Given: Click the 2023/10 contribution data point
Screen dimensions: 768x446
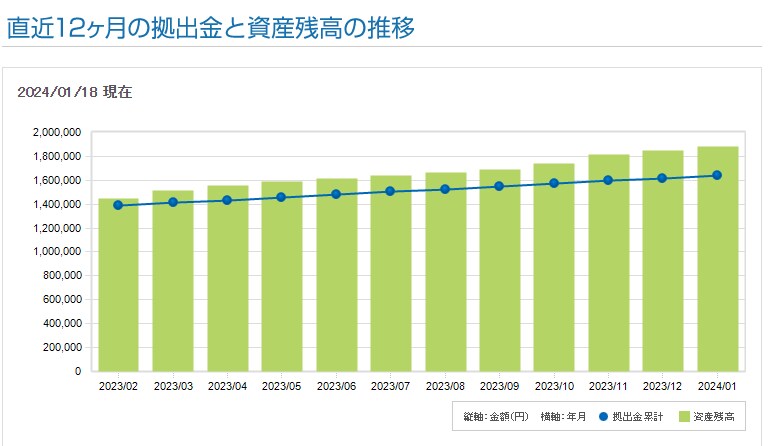Looking at the screenshot, I should tap(554, 184).
